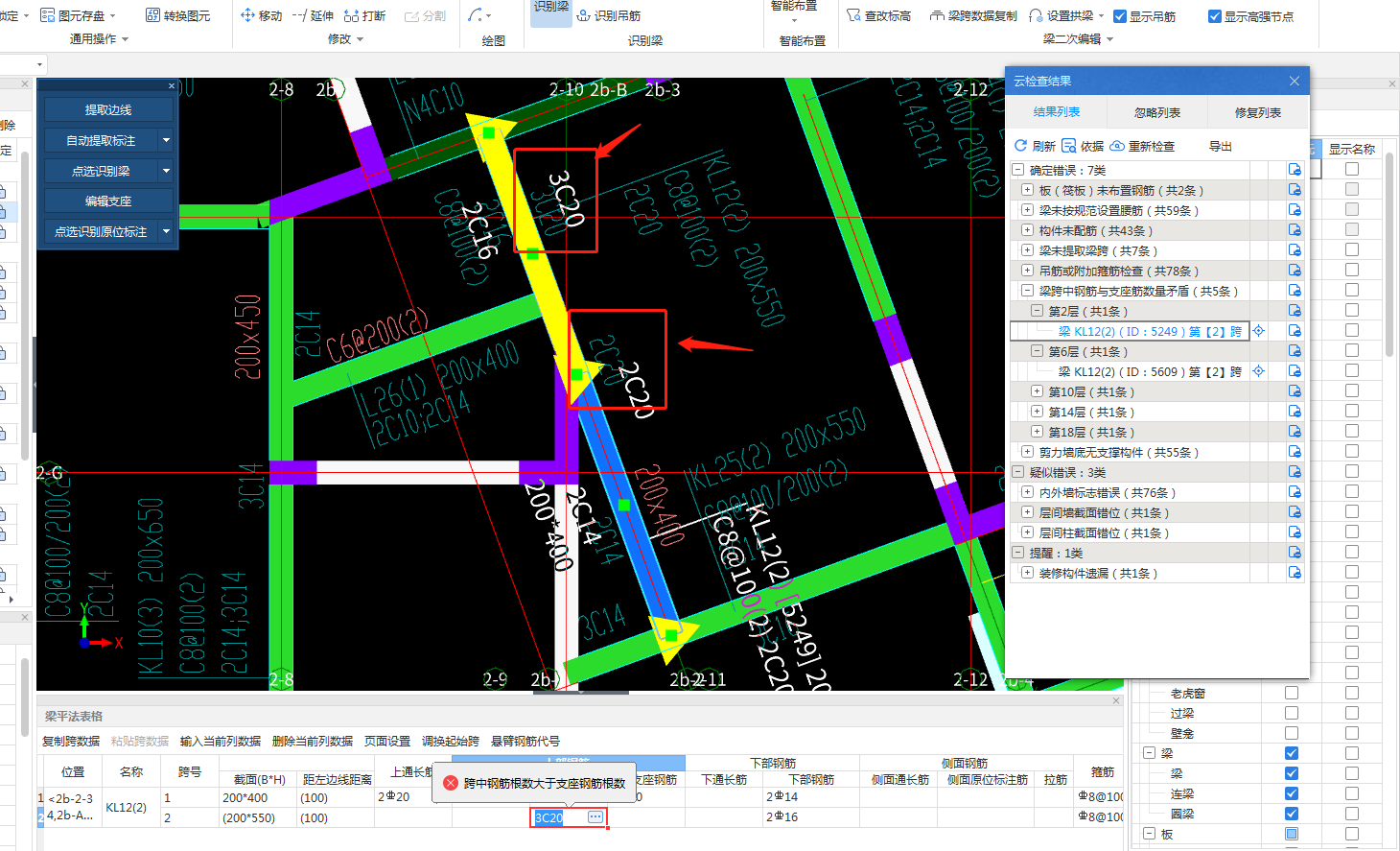
Task: Click the 刷新 refresh icon in cloud check panel
Action: pos(1020,146)
